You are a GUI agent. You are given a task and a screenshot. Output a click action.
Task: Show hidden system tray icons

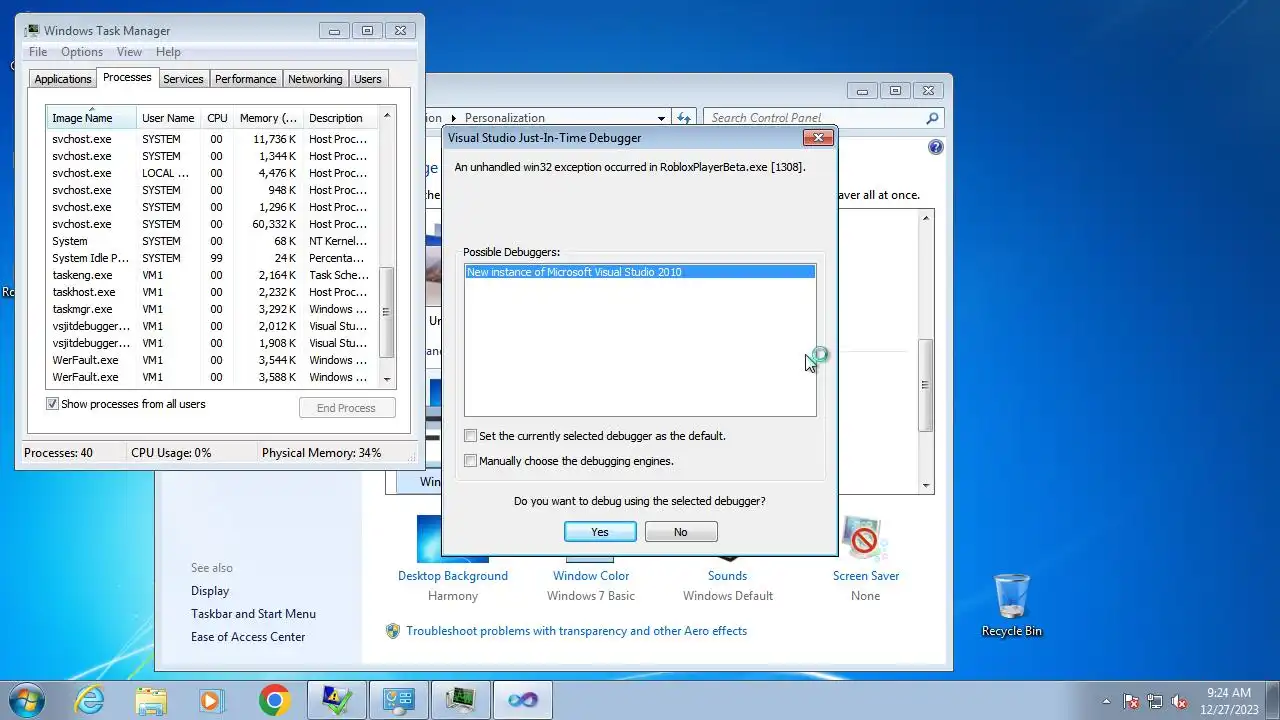point(1106,701)
